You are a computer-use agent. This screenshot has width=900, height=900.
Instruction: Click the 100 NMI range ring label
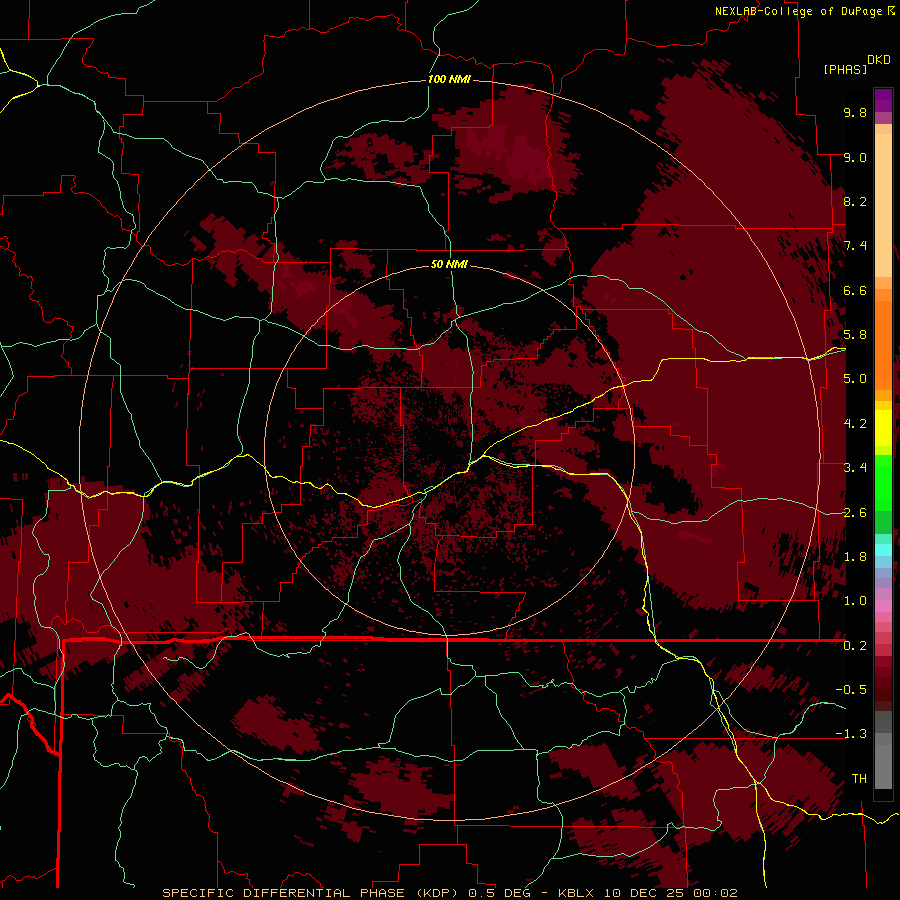[x=449, y=79]
